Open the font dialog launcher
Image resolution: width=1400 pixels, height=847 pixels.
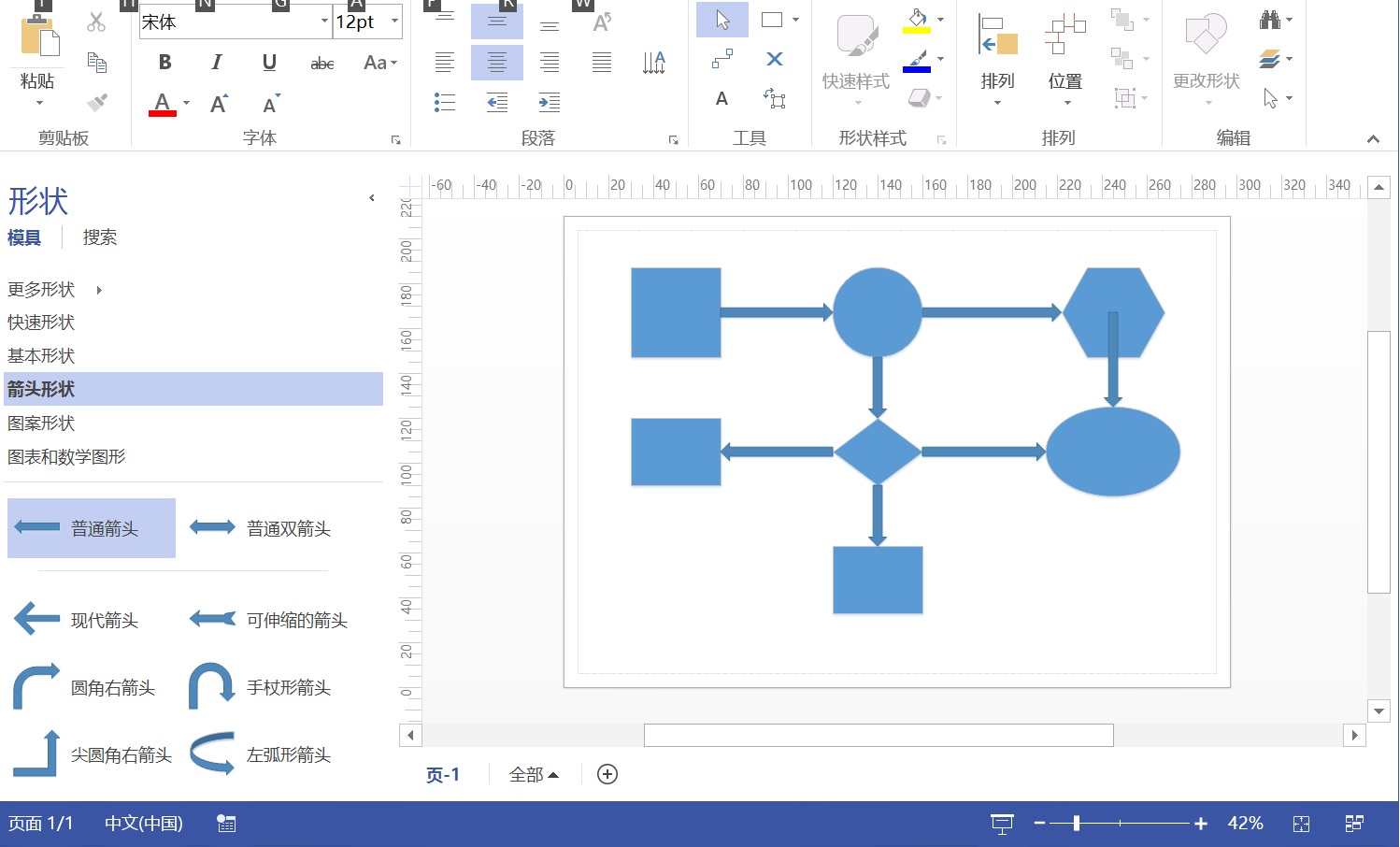tap(396, 140)
